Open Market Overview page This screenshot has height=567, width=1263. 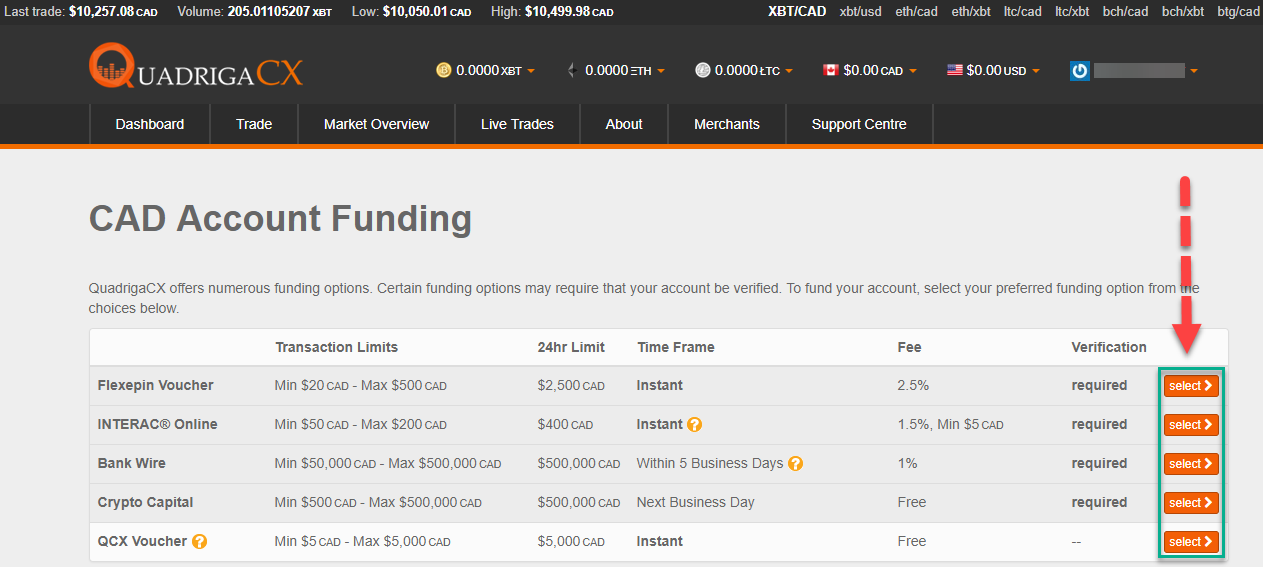pos(376,124)
